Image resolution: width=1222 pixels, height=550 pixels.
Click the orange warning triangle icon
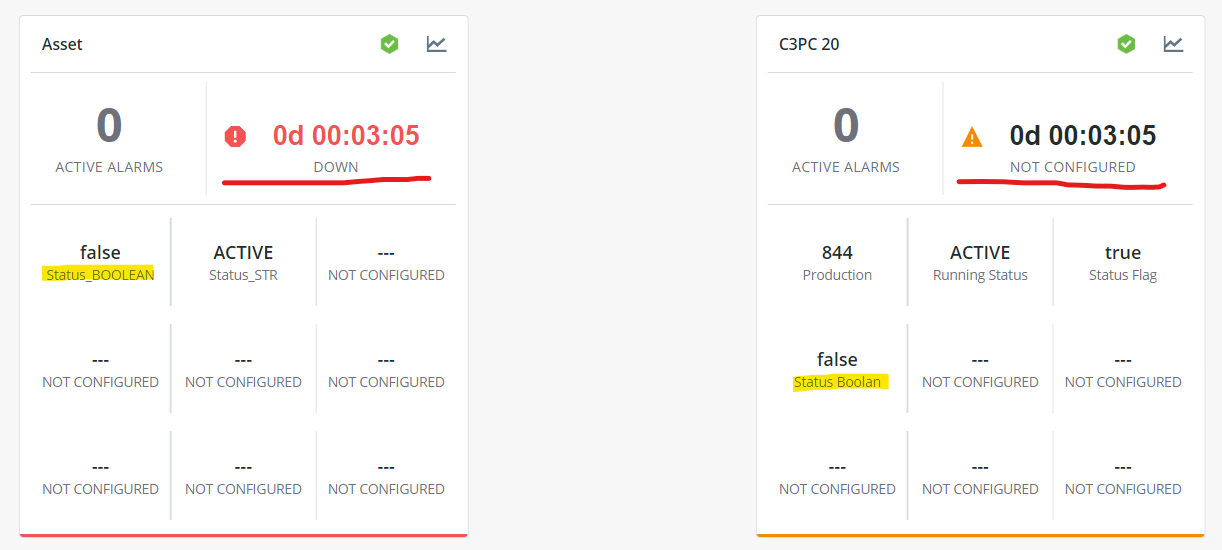click(x=972, y=137)
